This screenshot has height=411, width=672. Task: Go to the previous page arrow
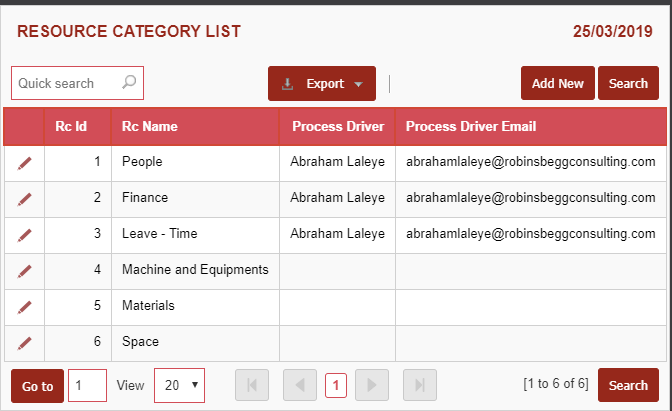(x=300, y=385)
